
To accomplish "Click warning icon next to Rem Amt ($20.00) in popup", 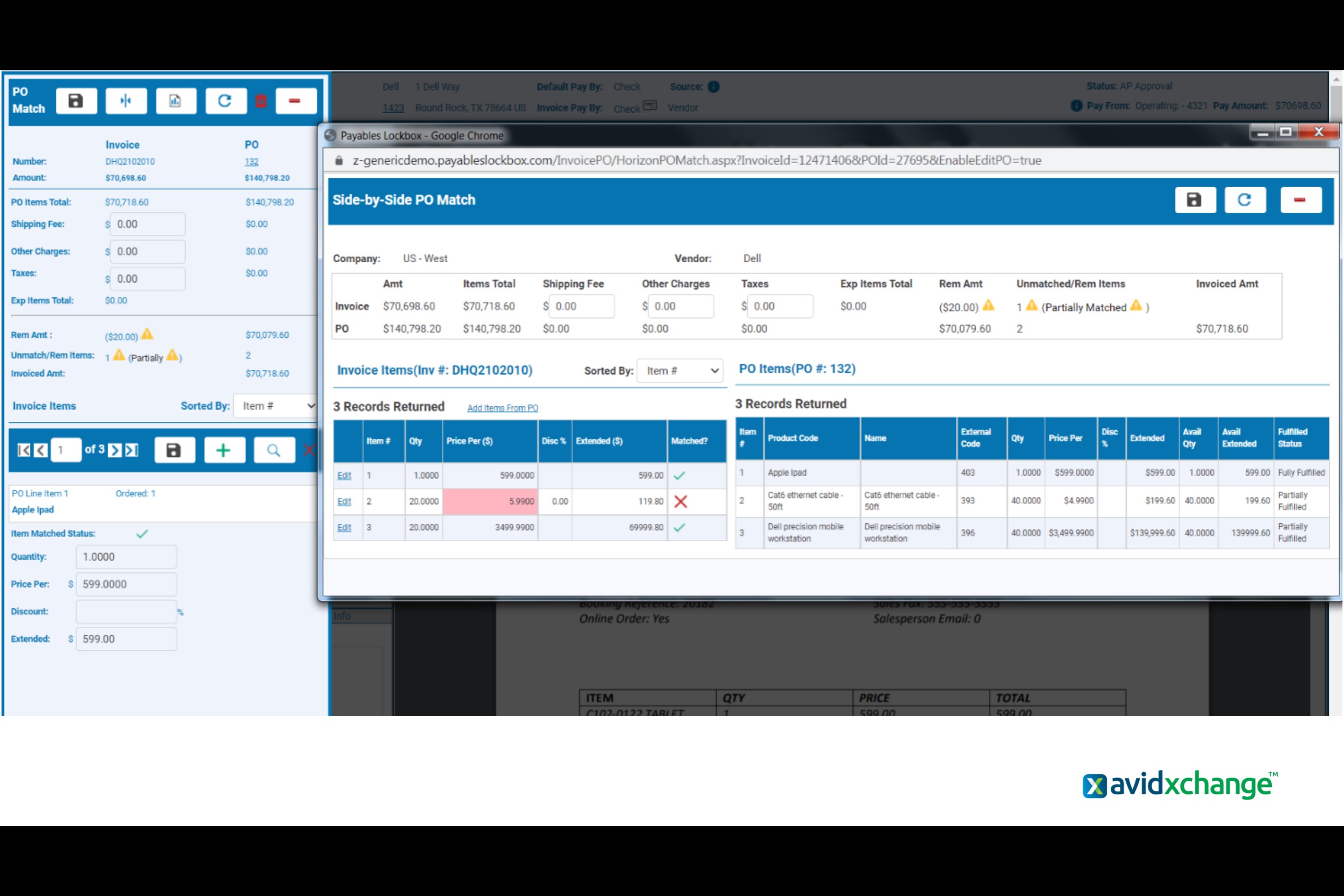I will (988, 306).
